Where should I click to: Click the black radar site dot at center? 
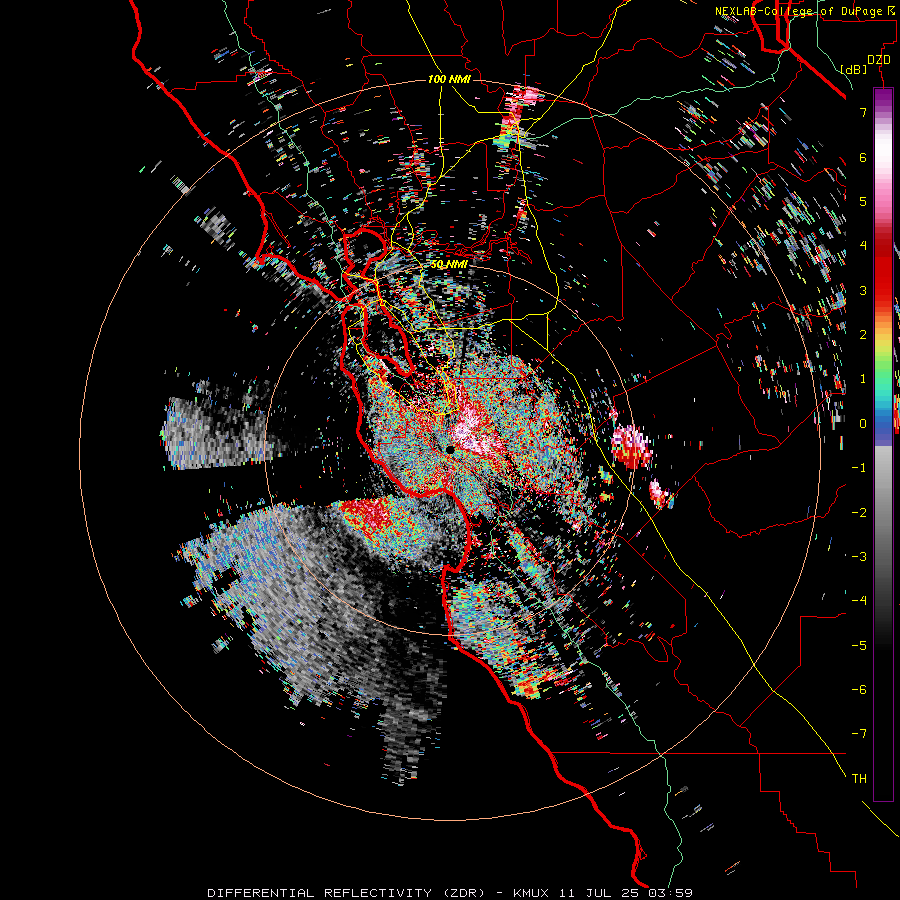[451, 449]
